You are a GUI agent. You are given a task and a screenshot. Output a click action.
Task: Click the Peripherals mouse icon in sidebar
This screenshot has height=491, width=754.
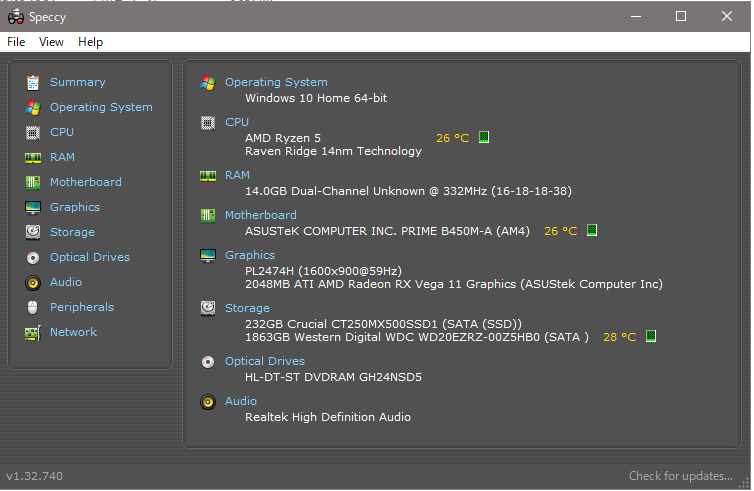point(33,307)
